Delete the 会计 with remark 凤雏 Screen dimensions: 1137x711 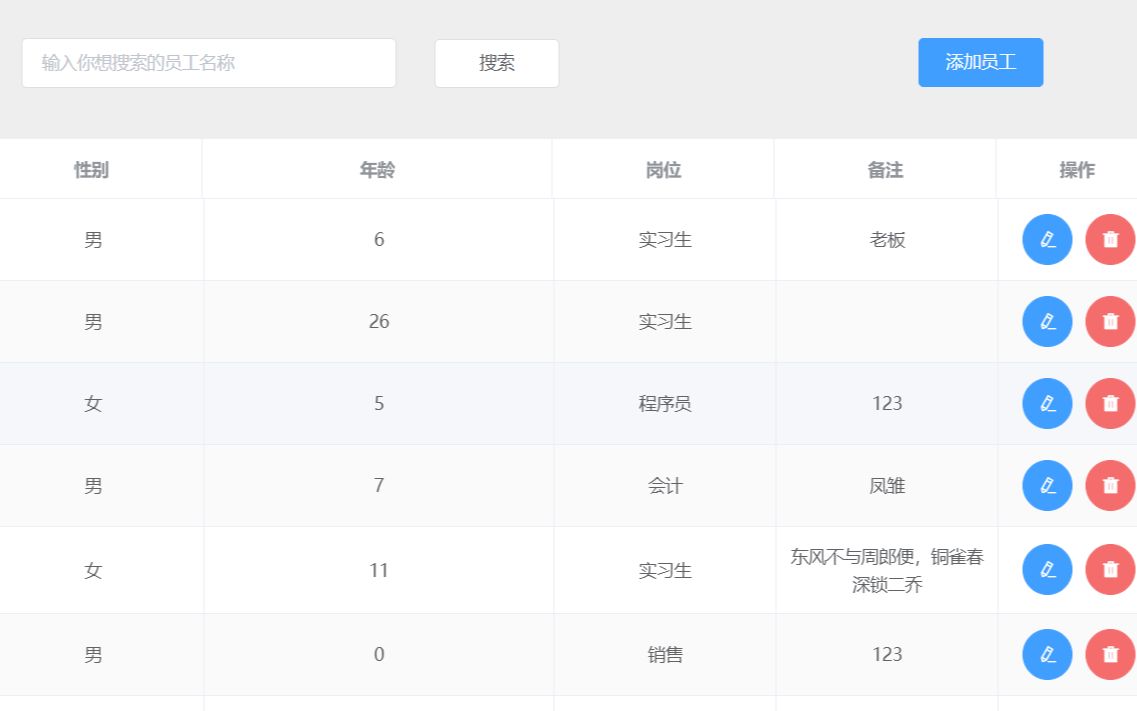(1110, 485)
